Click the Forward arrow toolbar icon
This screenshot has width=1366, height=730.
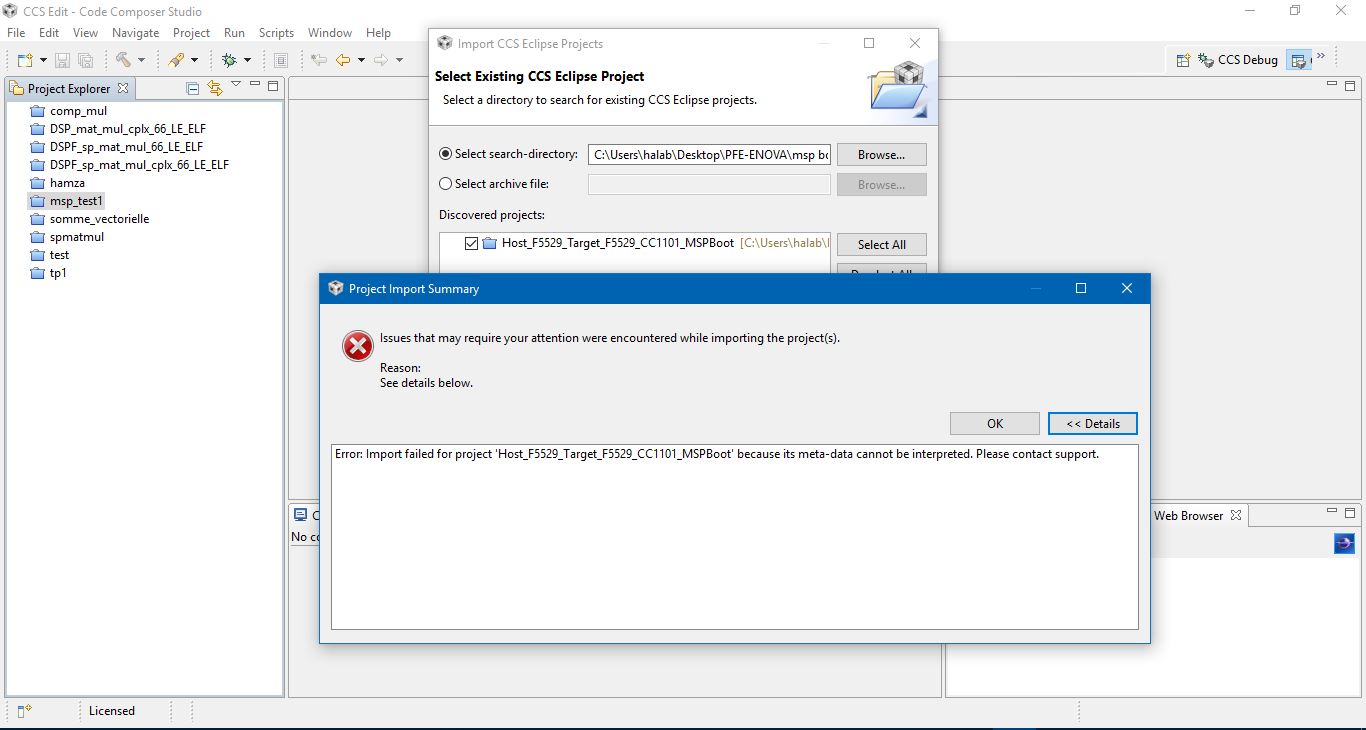(x=381, y=60)
